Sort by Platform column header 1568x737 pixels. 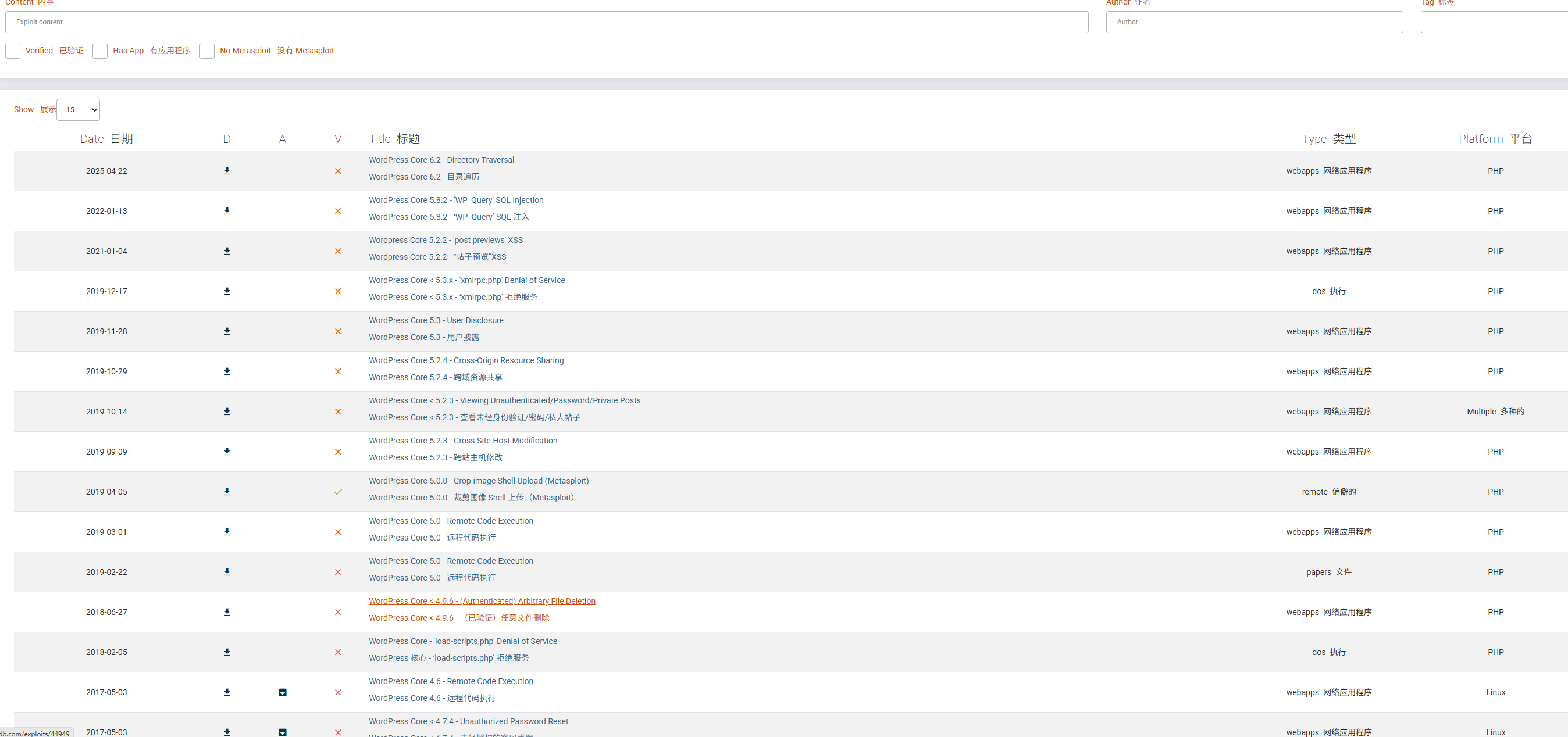[x=1495, y=139]
